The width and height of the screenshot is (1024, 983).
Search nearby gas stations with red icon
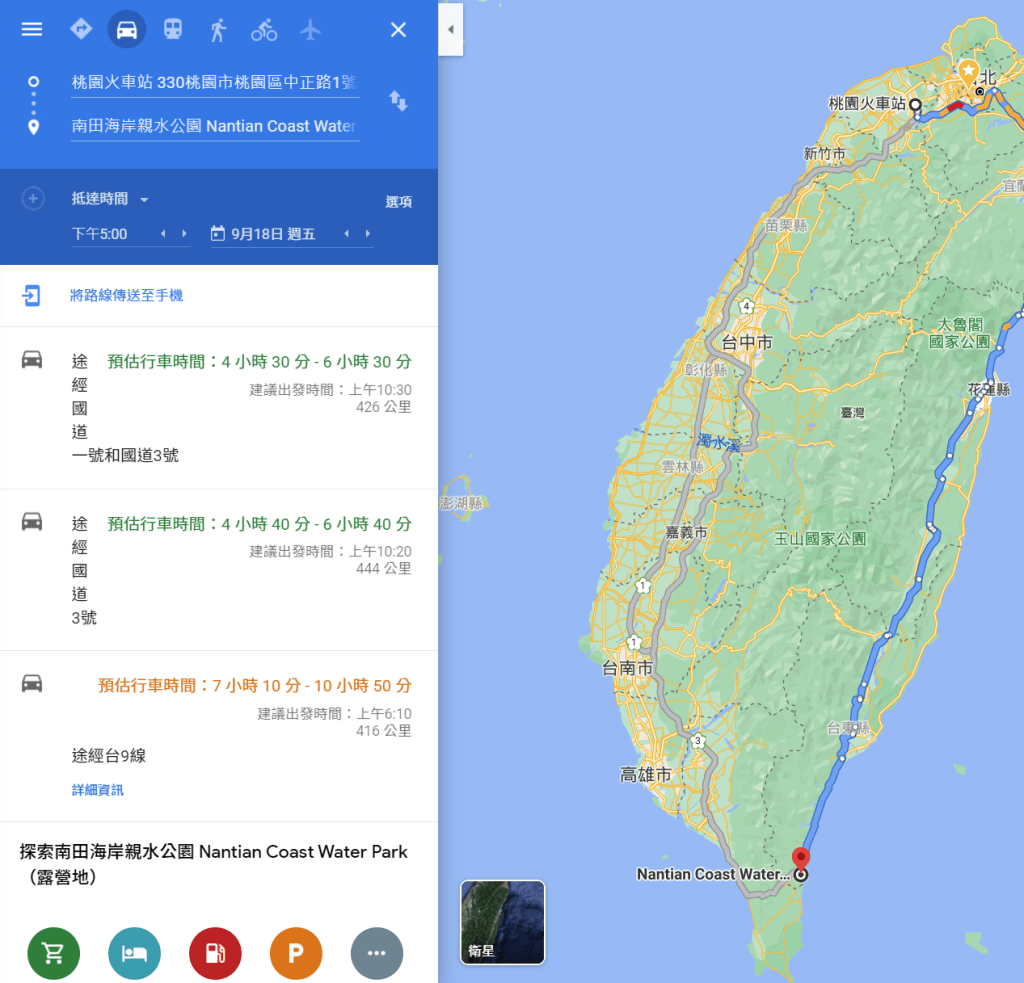[x=215, y=953]
